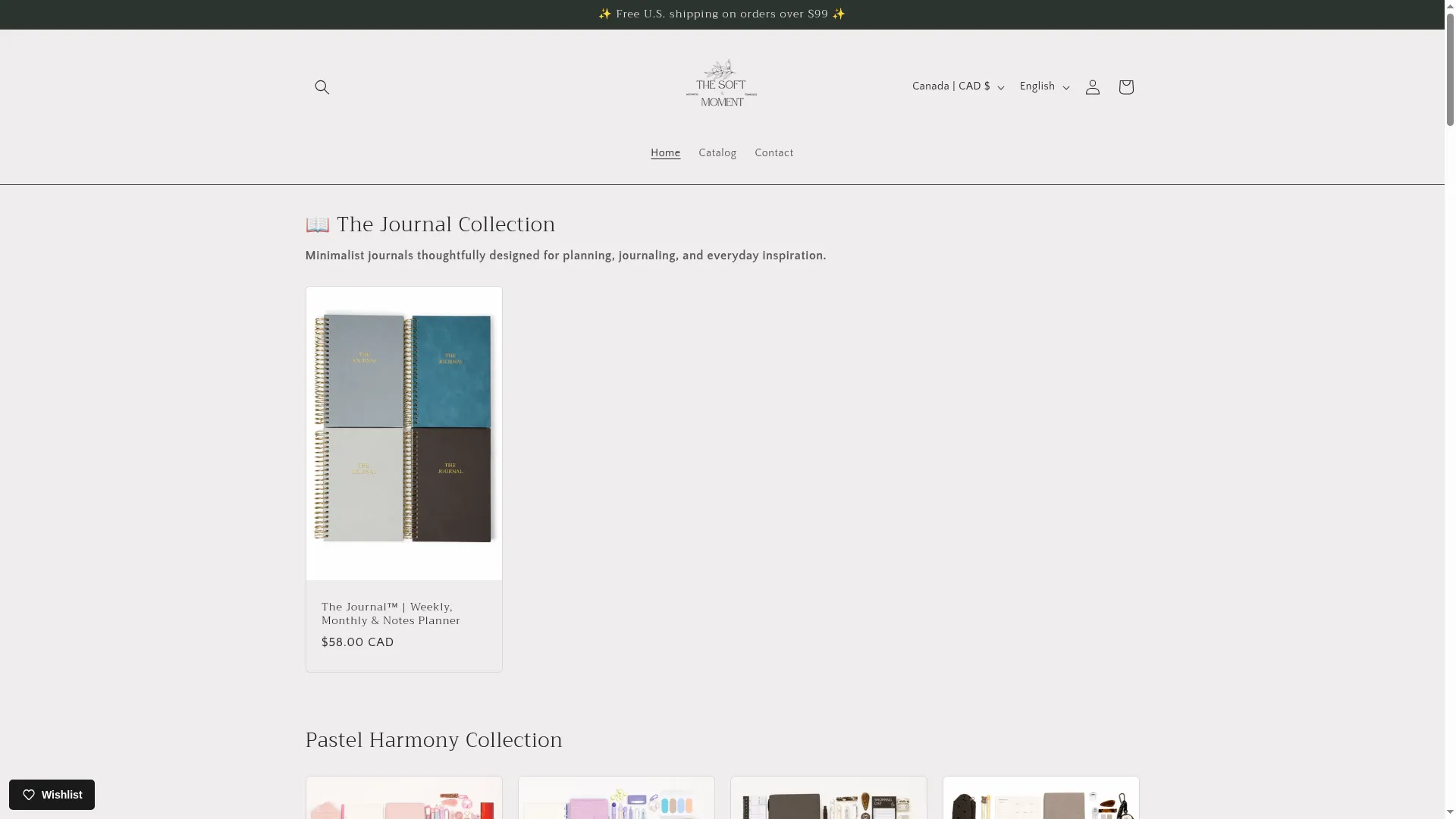Screen dimensions: 1456x819
Task: Click the free U.S. shipping announcement text
Action: (721, 14)
